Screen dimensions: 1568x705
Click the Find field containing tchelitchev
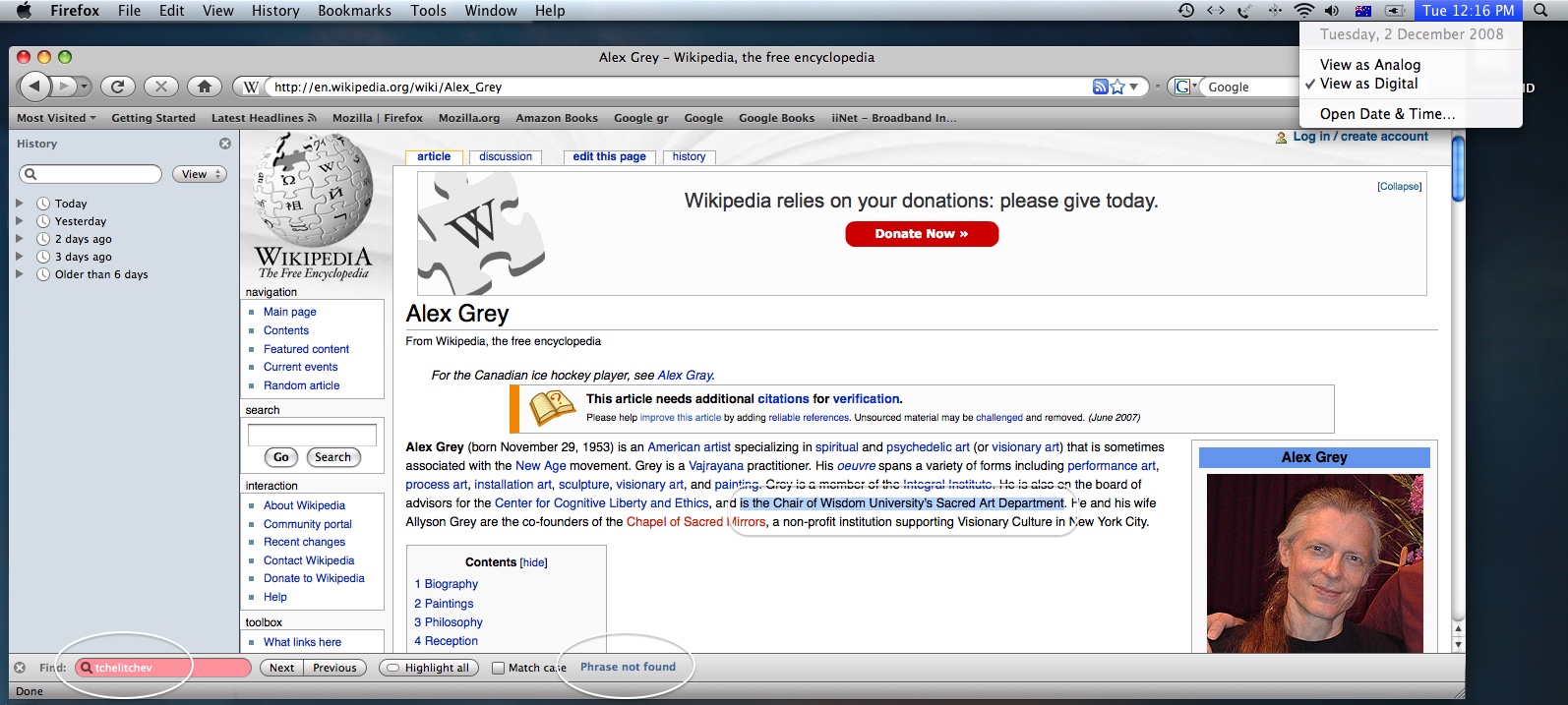coord(164,668)
